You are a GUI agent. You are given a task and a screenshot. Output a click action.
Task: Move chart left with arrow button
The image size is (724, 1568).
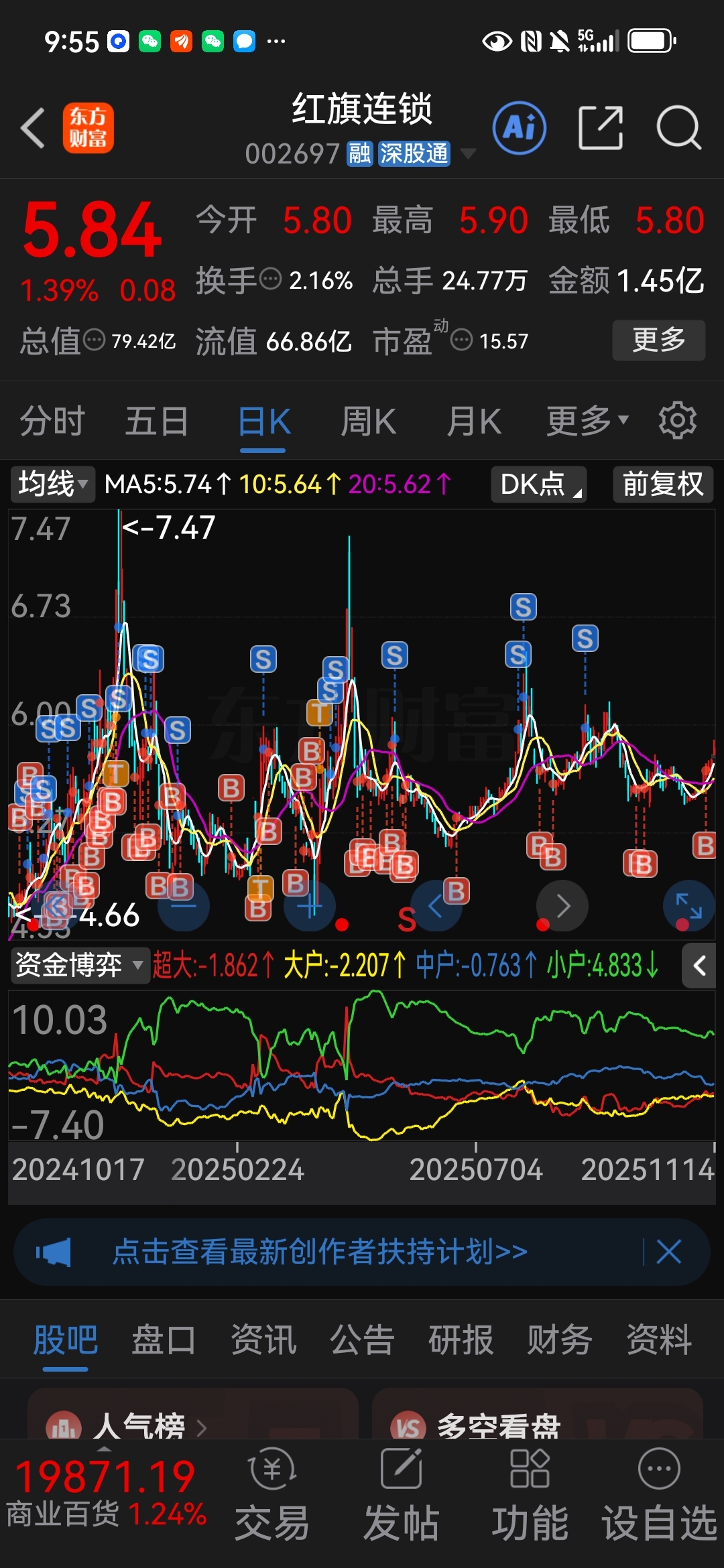coord(436,906)
